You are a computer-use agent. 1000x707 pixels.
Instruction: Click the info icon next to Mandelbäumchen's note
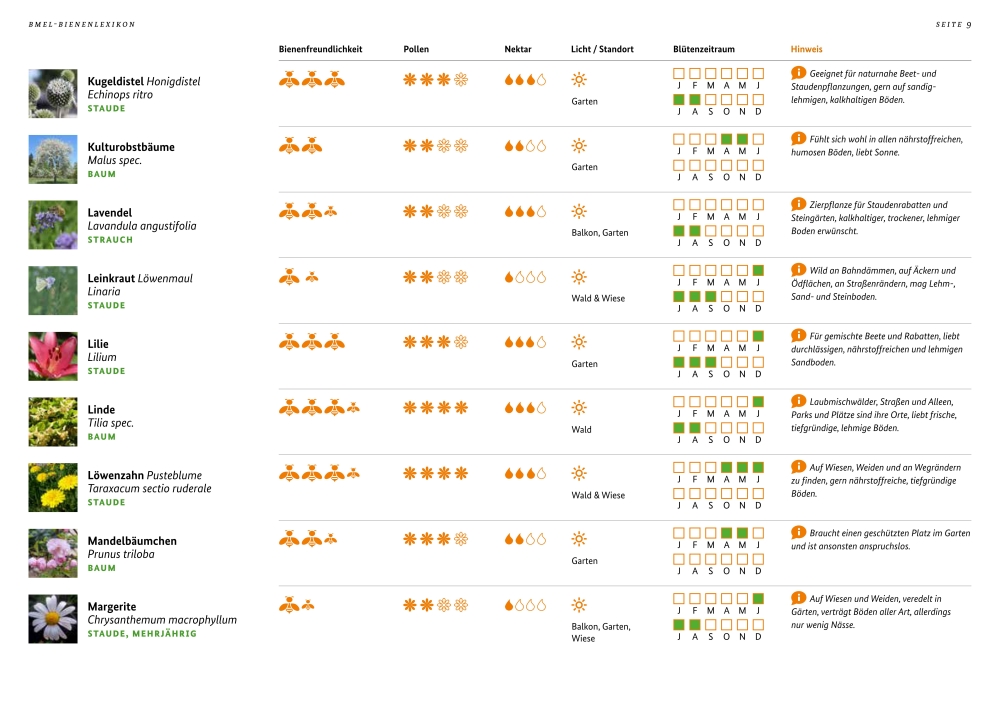click(798, 532)
